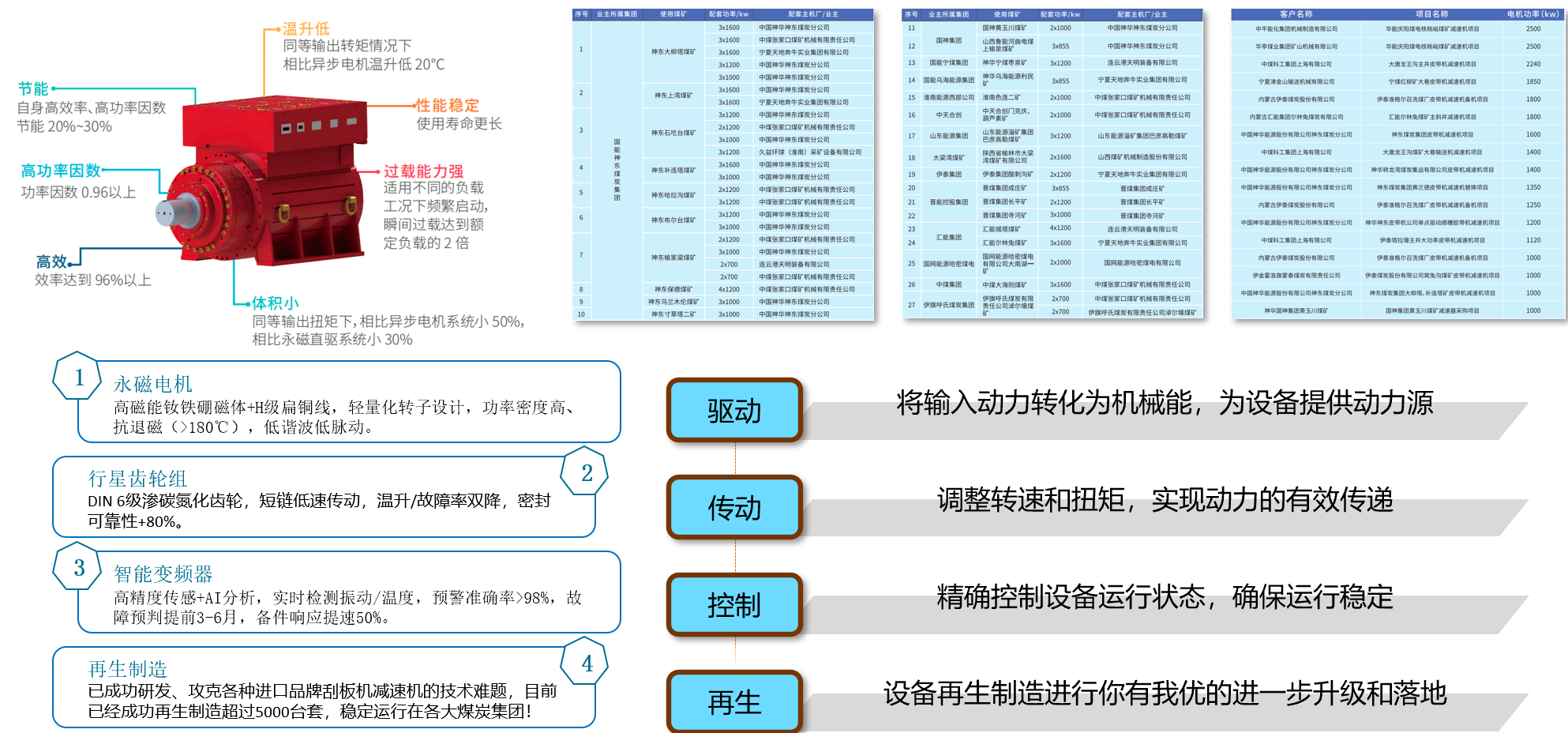Image resolution: width=1568 pixels, height=733 pixels.
Task: Click the 国能宁煤集团 table cell
Action: [x=949, y=62]
